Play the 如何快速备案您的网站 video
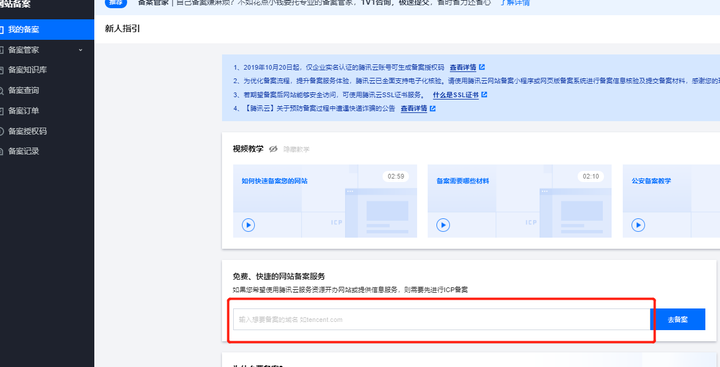Screen dimensions: 720x367 [248, 225]
